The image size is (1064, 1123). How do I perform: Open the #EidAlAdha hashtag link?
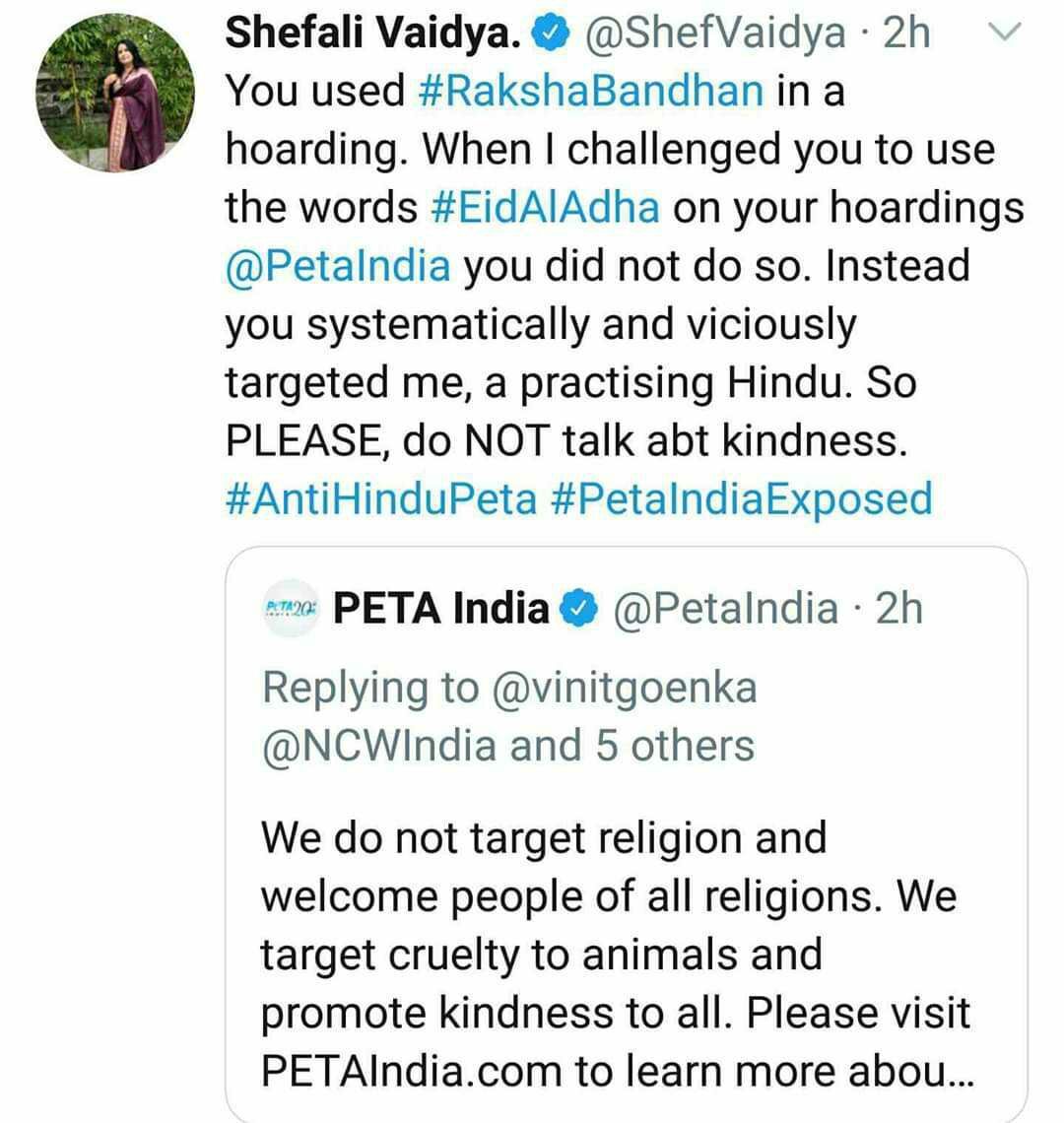(545, 207)
